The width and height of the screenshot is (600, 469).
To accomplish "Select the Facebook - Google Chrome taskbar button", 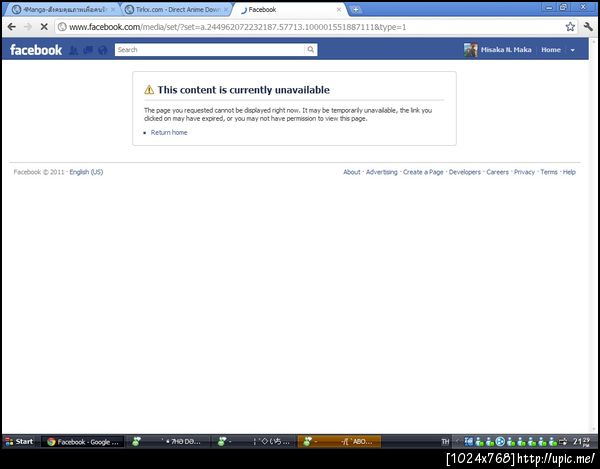I will point(82,442).
